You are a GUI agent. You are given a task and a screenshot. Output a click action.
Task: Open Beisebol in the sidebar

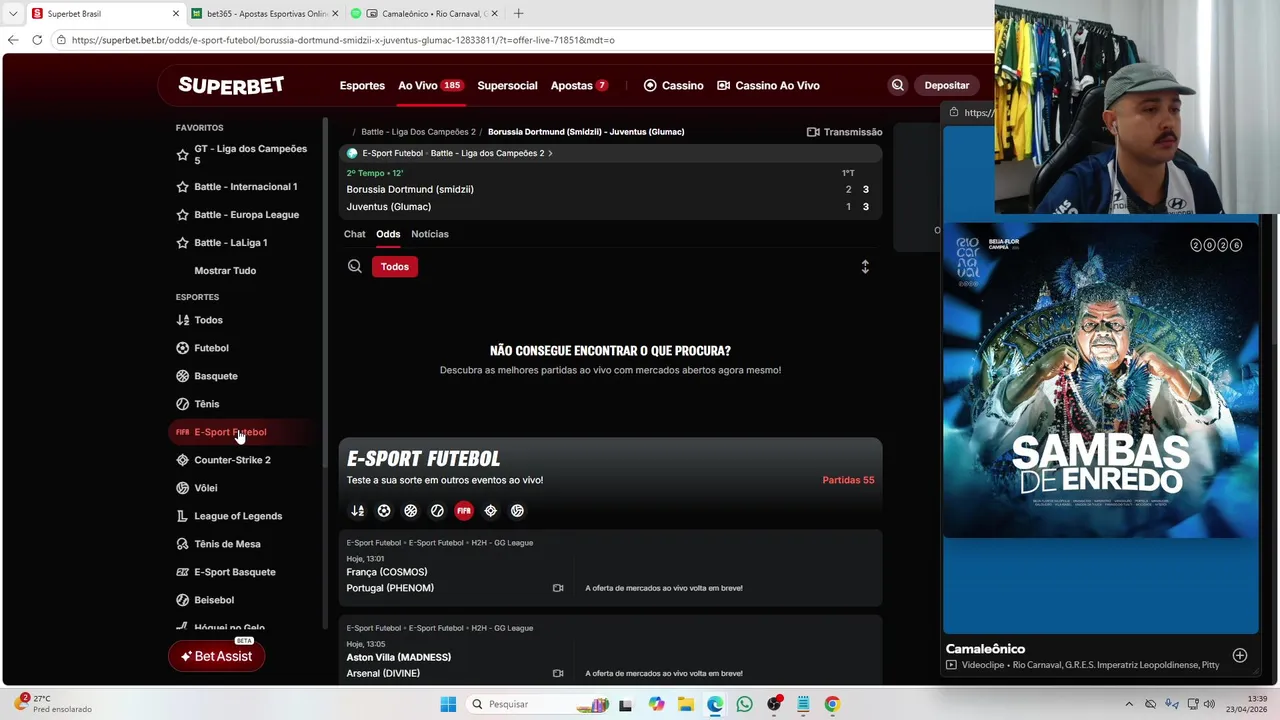[214, 600]
